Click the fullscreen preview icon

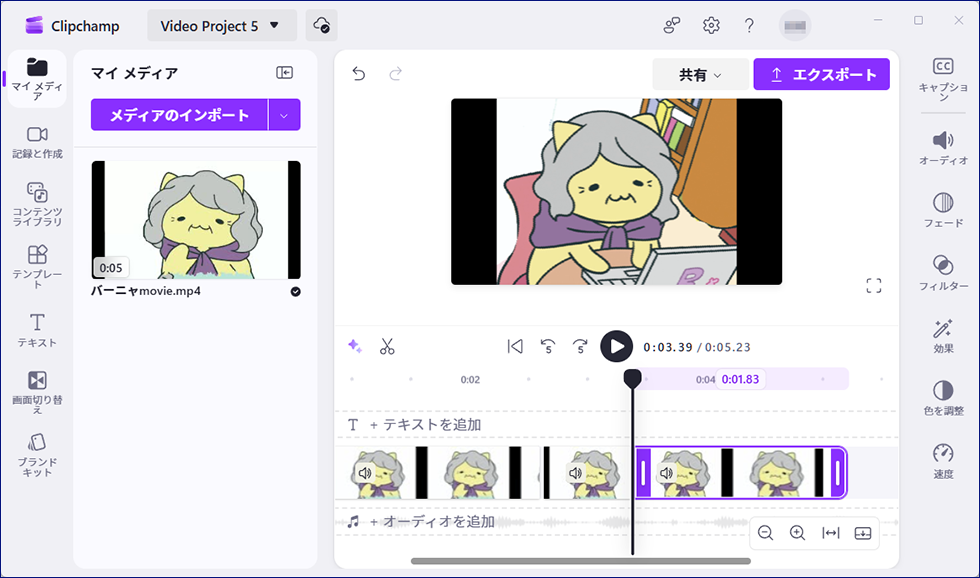click(x=873, y=286)
